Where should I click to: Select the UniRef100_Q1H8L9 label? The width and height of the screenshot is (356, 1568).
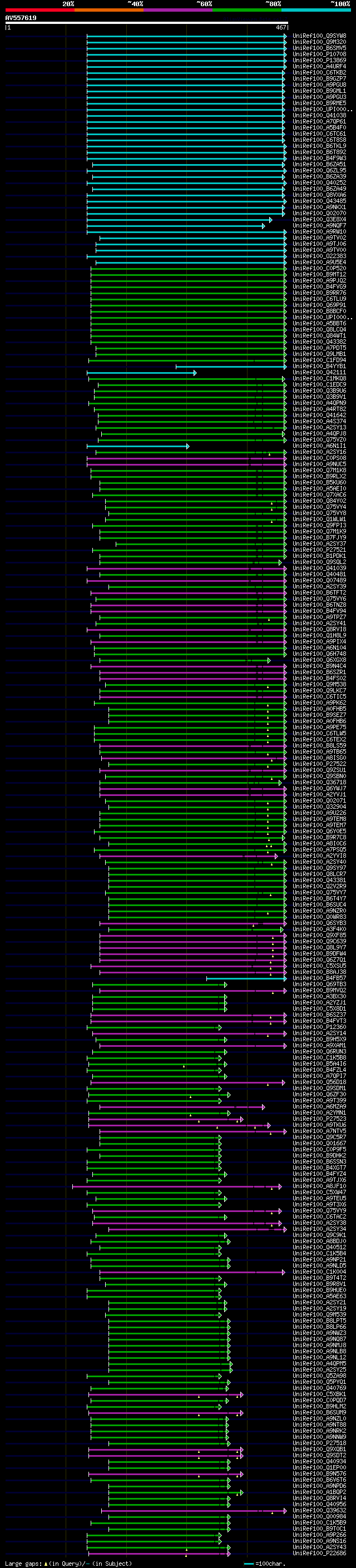[x=319, y=635]
